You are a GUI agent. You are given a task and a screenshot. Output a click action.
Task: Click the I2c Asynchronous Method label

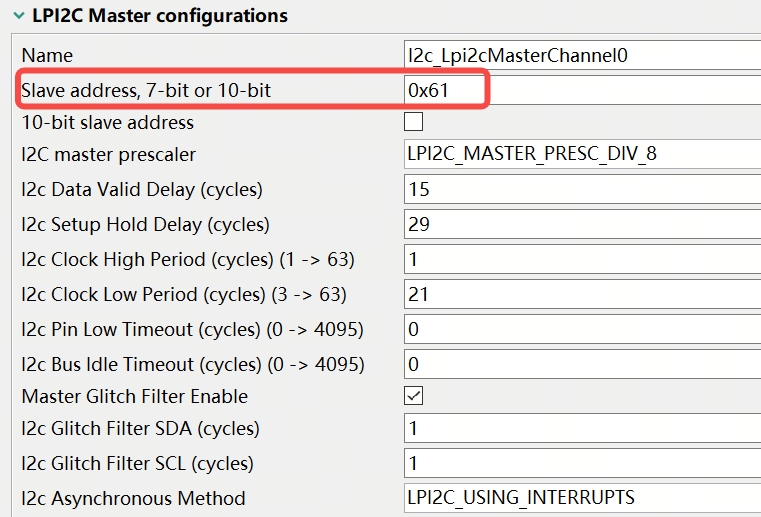133,498
